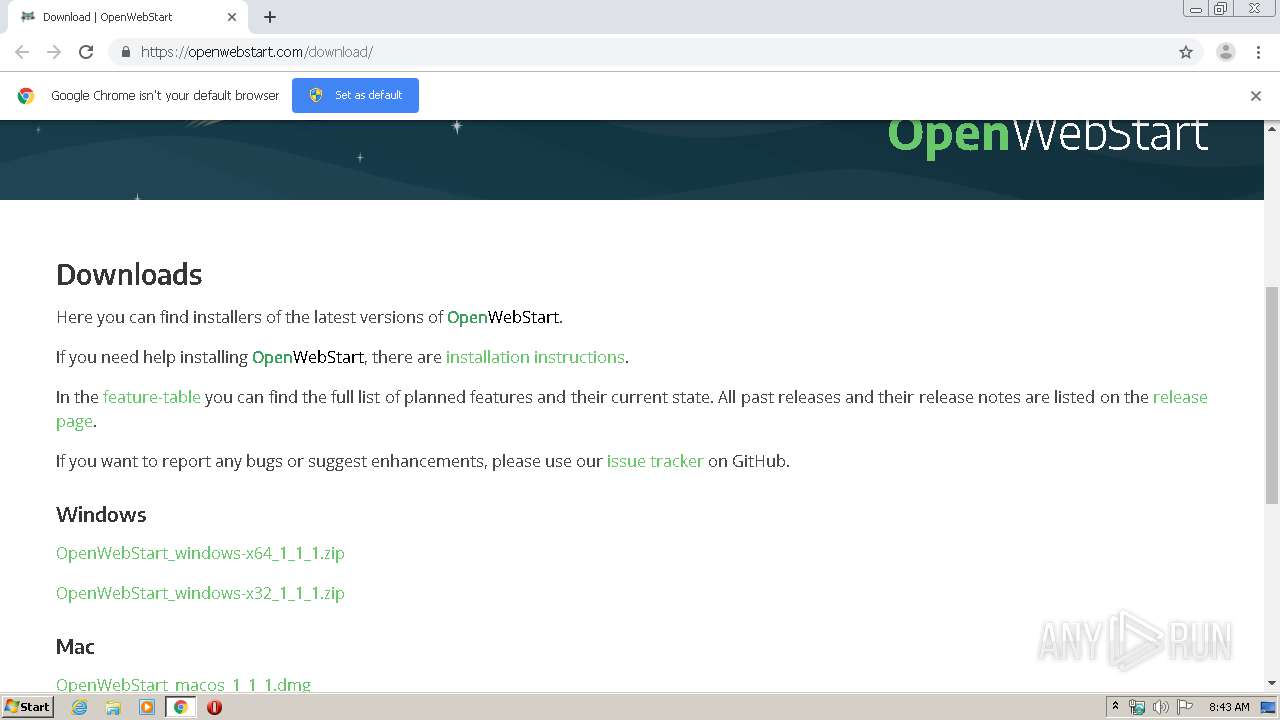Open the issue tracker link

pyautogui.click(x=655, y=461)
